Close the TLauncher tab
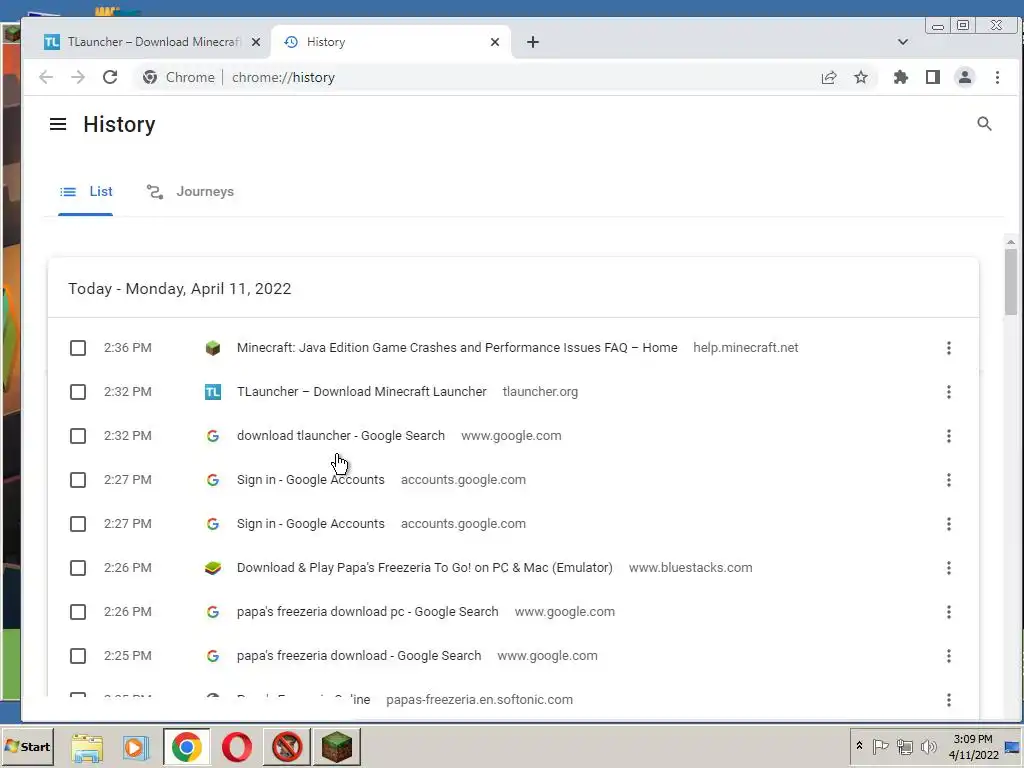Image resolution: width=1024 pixels, height=768 pixels. (x=256, y=42)
